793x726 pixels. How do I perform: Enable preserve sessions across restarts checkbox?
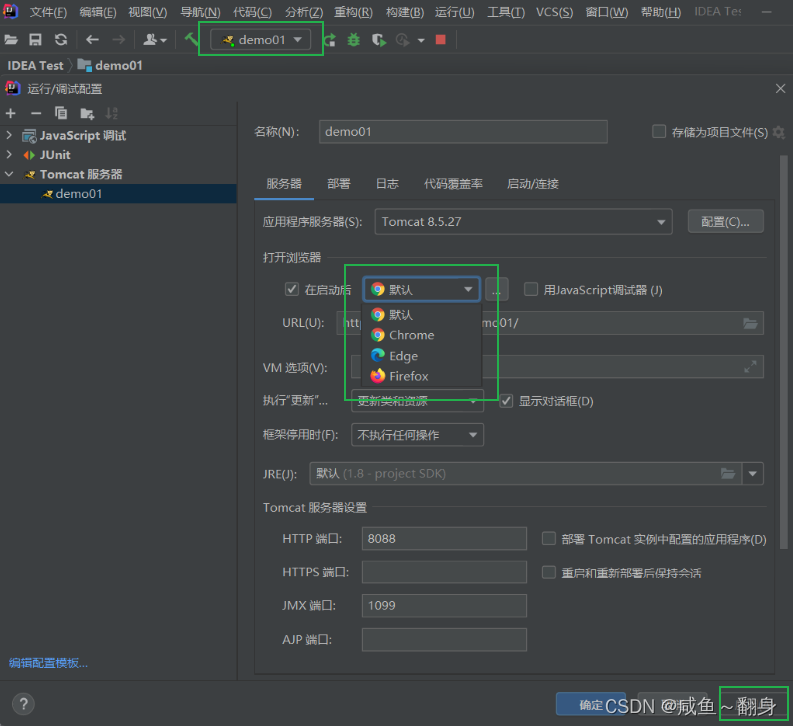pyautogui.click(x=549, y=572)
